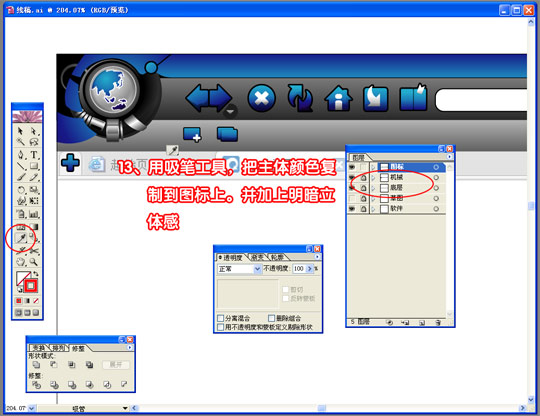The width and height of the screenshot is (540, 416).
Task: Open the blend mode 正常 dropdown
Action: 257,269
